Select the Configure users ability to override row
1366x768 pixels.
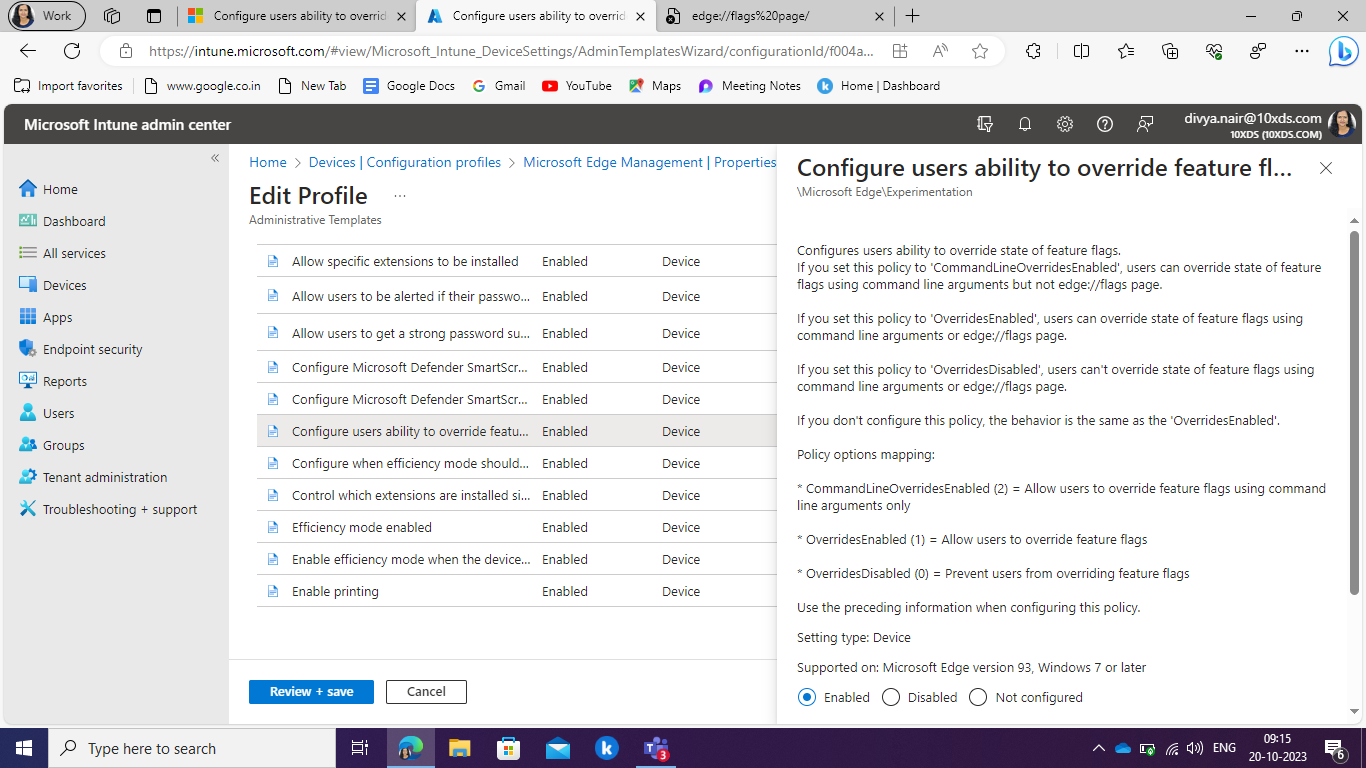[517, 431]
